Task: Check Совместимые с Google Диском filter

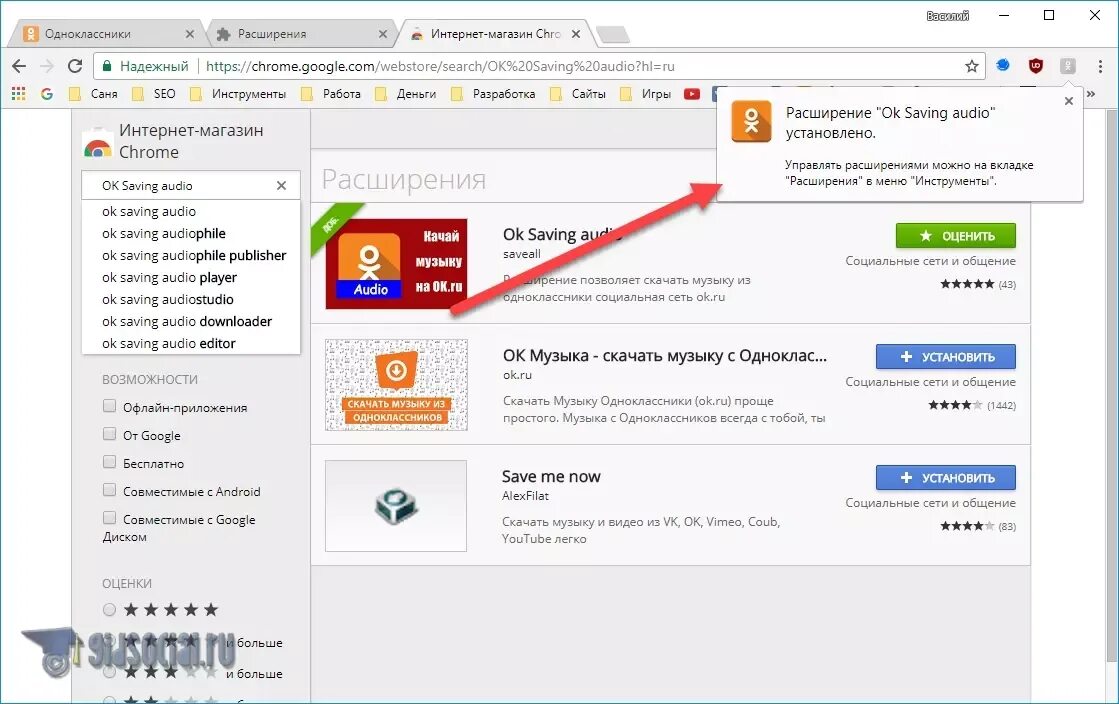Action: tap(109, 518)
